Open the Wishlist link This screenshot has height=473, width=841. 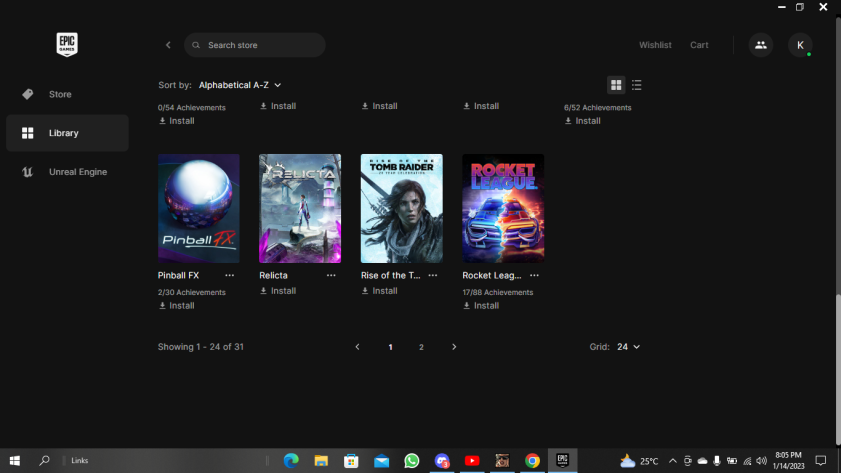655,45
